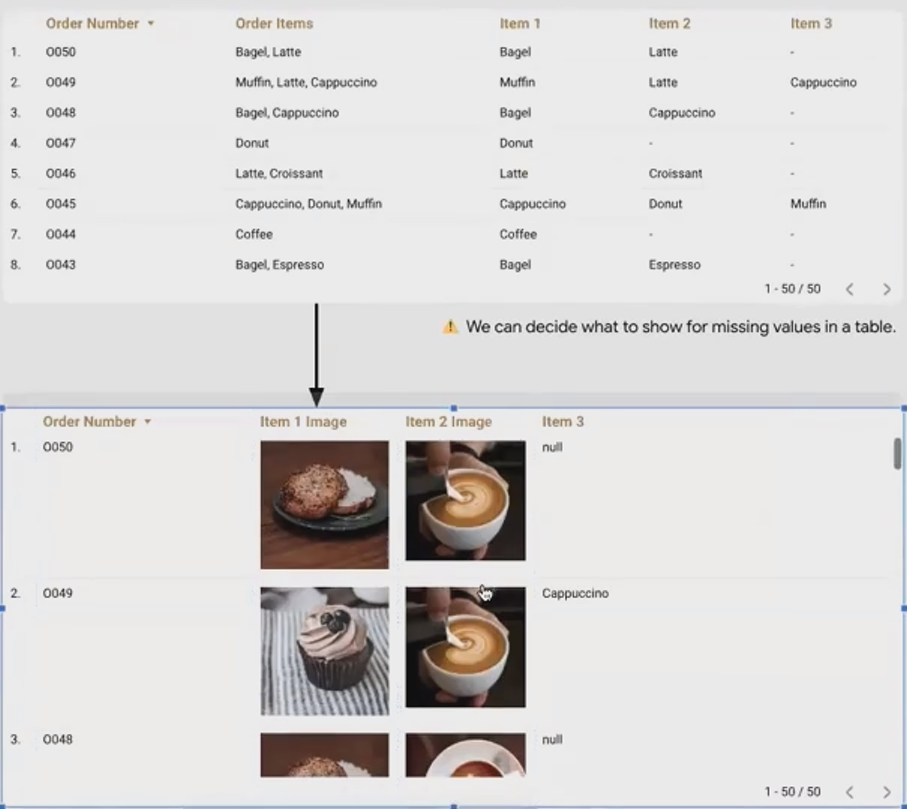Click the Item 2 Image column header
The height and width of the screenshot is (809, 907).
[448, 422]
